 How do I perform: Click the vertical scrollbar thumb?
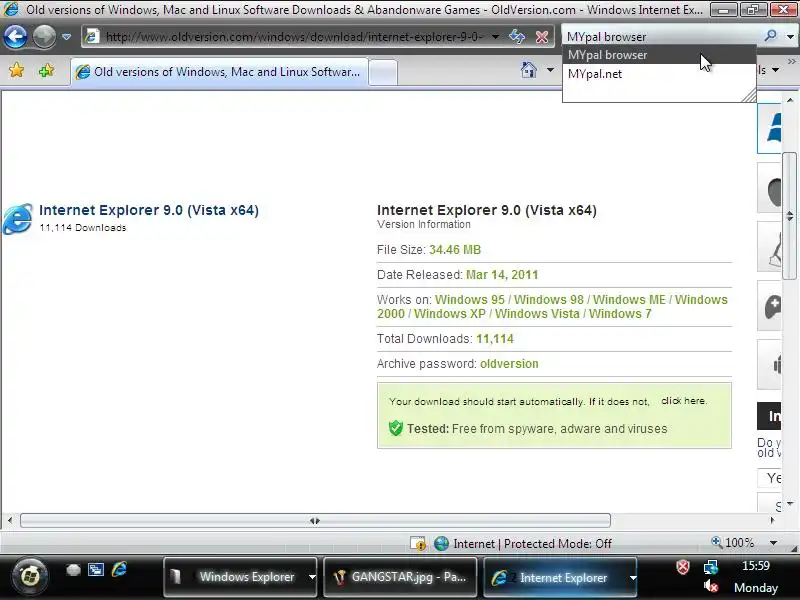790,216
